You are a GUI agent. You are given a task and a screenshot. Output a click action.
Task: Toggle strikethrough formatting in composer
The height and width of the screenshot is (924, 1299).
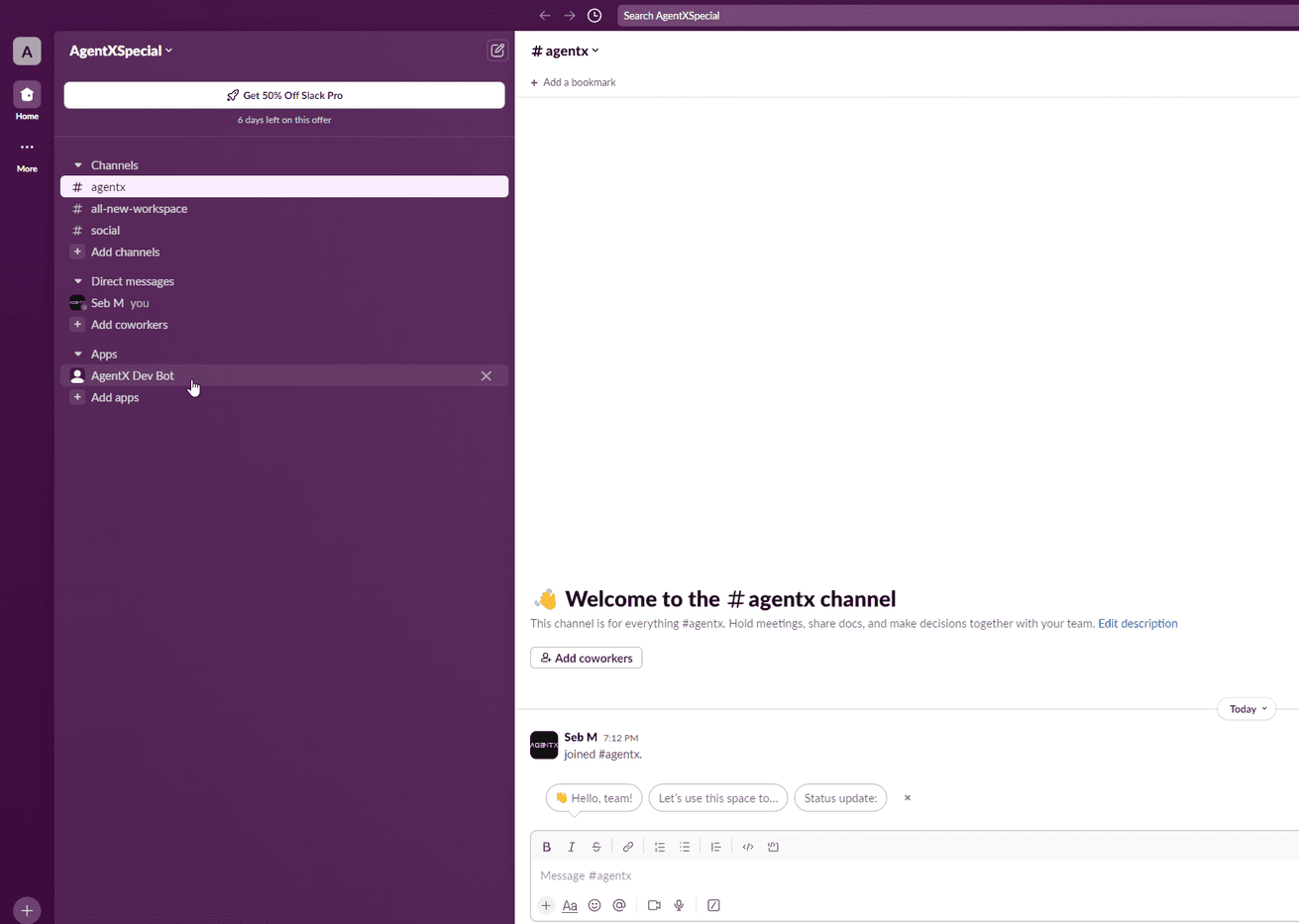(x=596, y=847)
